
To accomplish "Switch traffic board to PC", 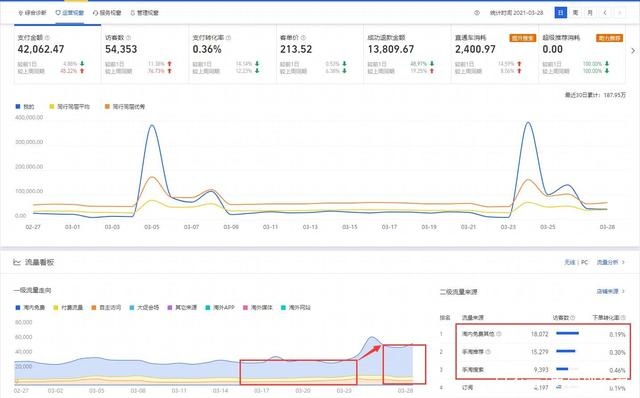I will (584, 262).
